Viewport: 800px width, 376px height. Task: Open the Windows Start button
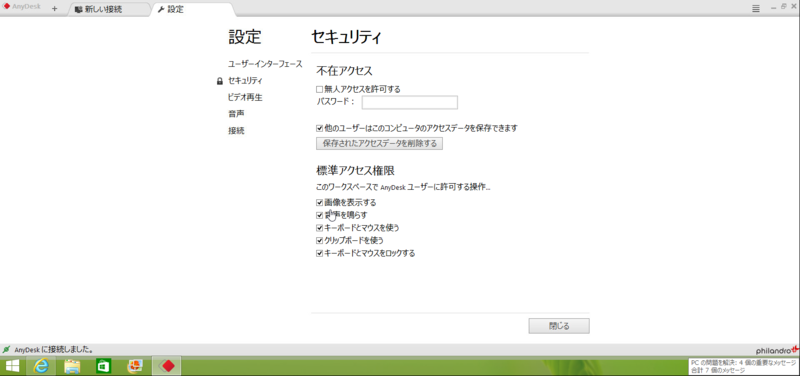12,366
